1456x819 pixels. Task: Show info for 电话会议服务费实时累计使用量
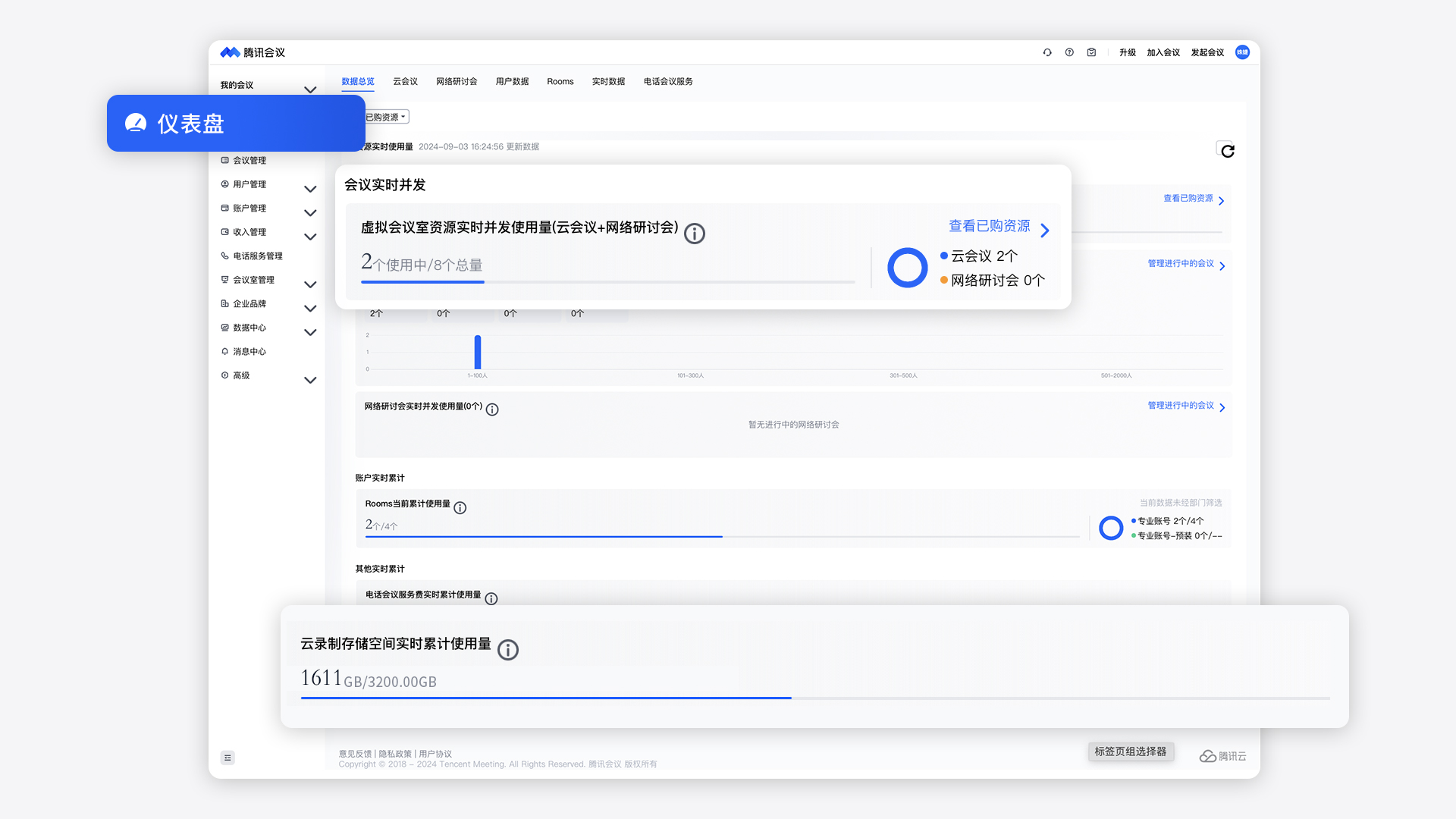(491, 598)
